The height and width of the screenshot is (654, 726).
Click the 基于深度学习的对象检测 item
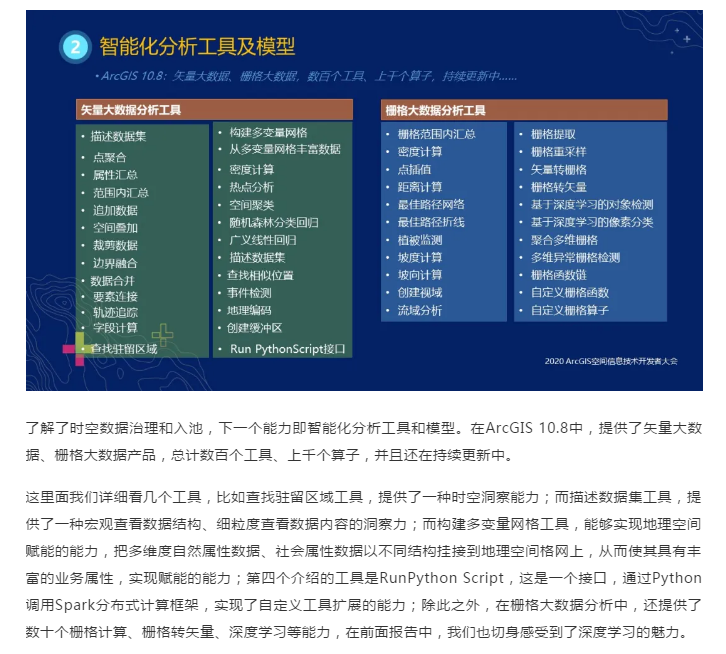pyautogui.click(x=592, y=205)
